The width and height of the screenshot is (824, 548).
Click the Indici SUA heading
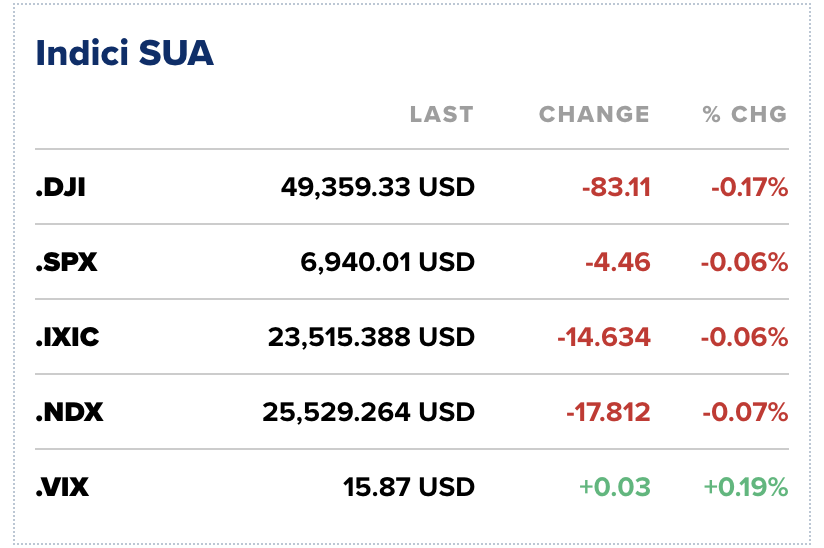tap(124, 53)
